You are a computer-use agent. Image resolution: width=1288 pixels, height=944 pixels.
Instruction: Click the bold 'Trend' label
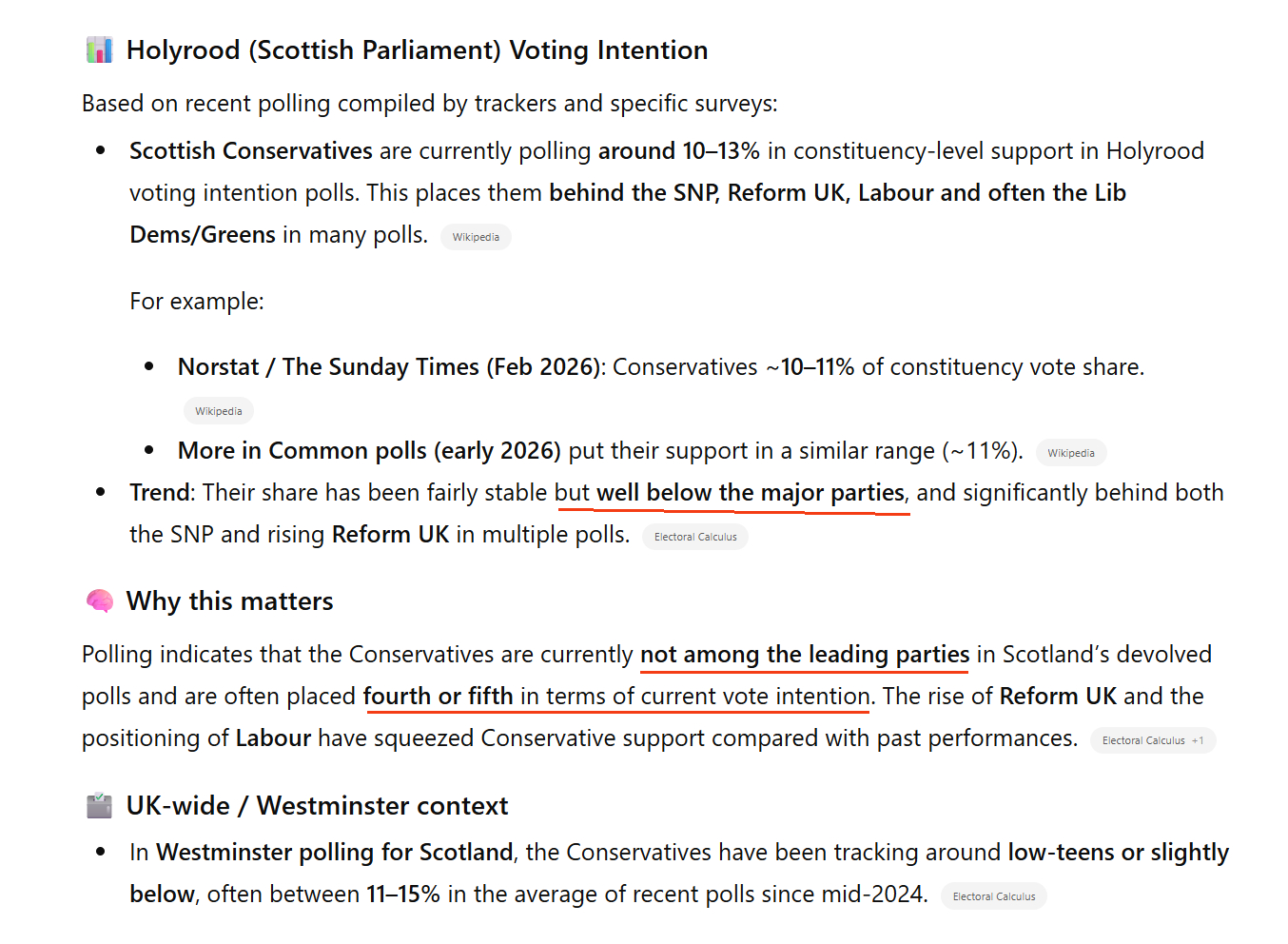click(160, 493)
